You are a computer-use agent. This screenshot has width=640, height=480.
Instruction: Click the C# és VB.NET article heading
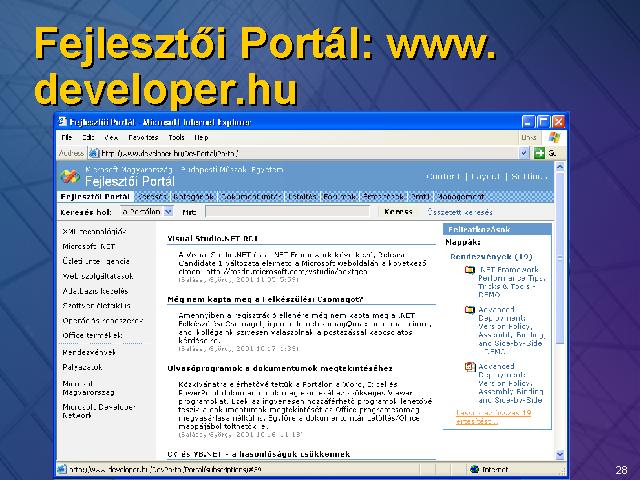pos(258,454)
